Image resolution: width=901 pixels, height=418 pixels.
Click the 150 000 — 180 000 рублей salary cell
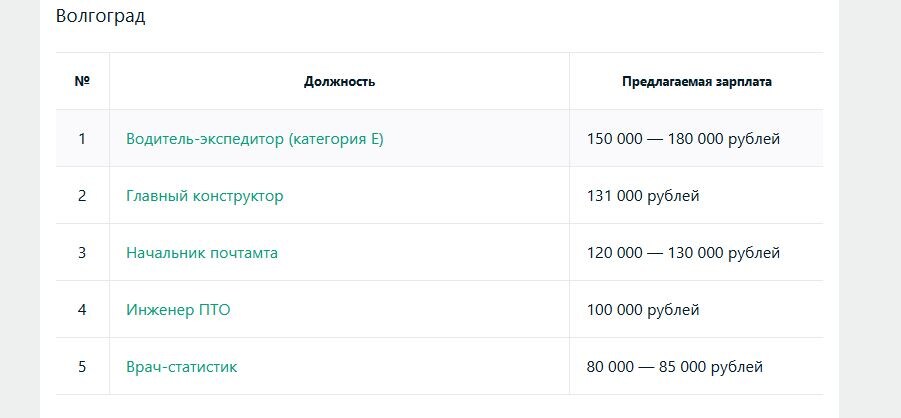(x=683, y=139)
